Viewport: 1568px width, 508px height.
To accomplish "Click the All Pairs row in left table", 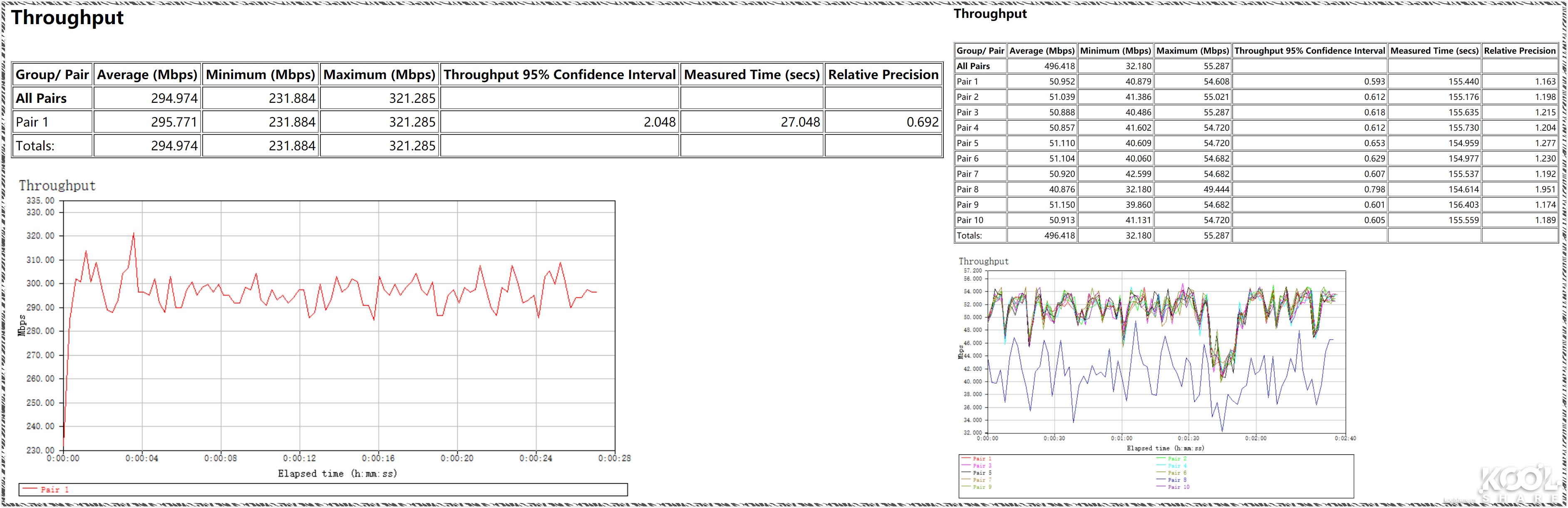I will pos(41,99).
